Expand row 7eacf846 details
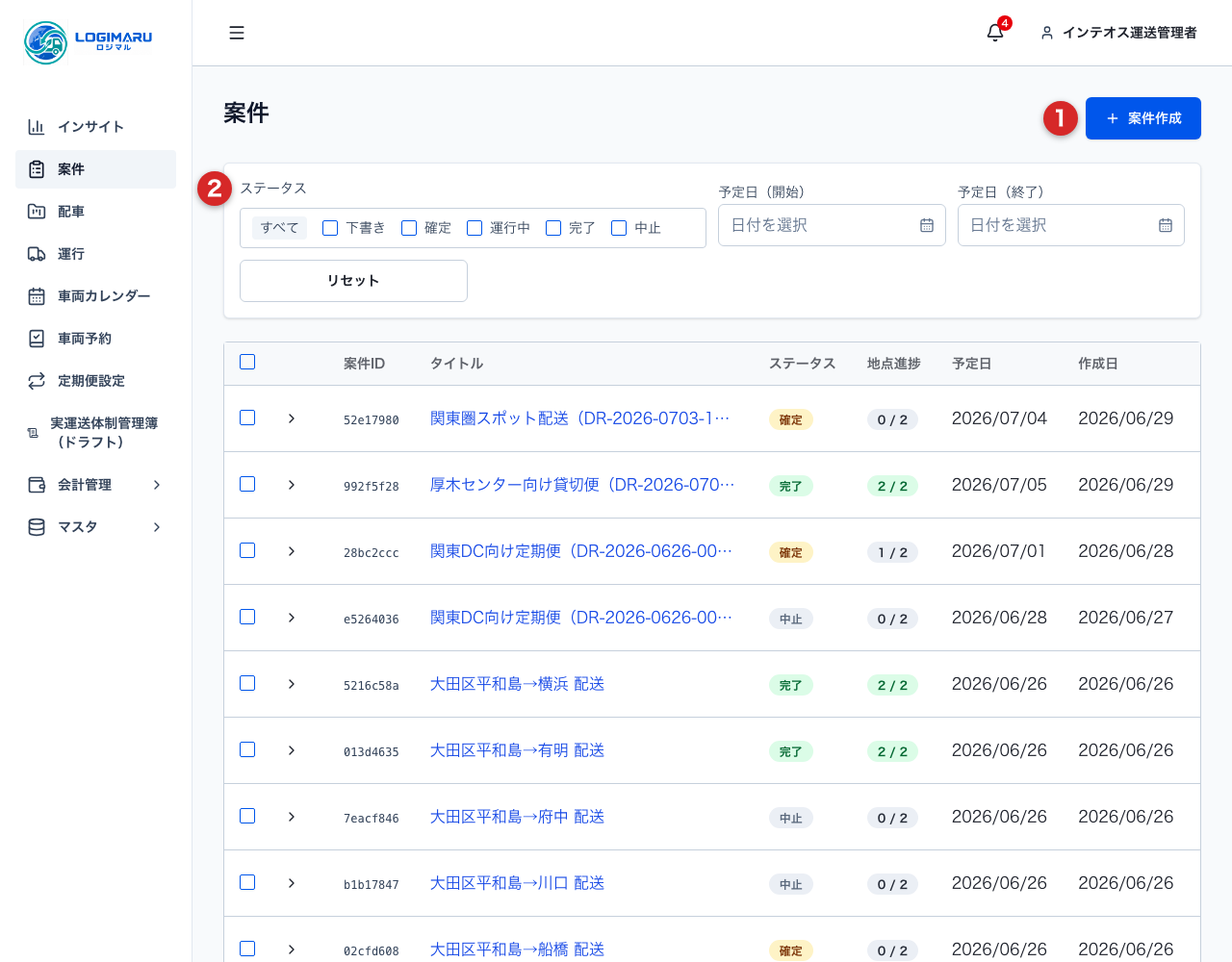Image resolution: width=1232 pixels, height=962 pixels. point(292,817)
